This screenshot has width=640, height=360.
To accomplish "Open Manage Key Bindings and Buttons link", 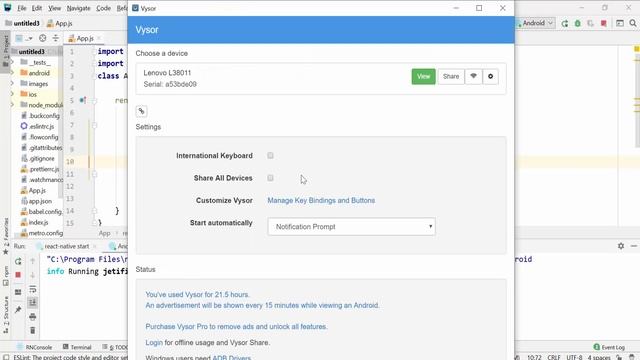I will point(321,200).
